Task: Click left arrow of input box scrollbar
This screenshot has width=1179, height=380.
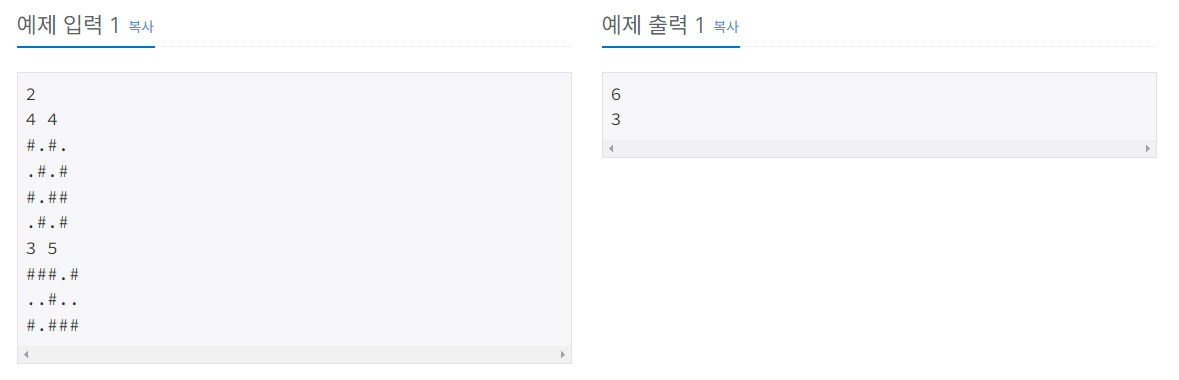Action: tap(28, 354)
